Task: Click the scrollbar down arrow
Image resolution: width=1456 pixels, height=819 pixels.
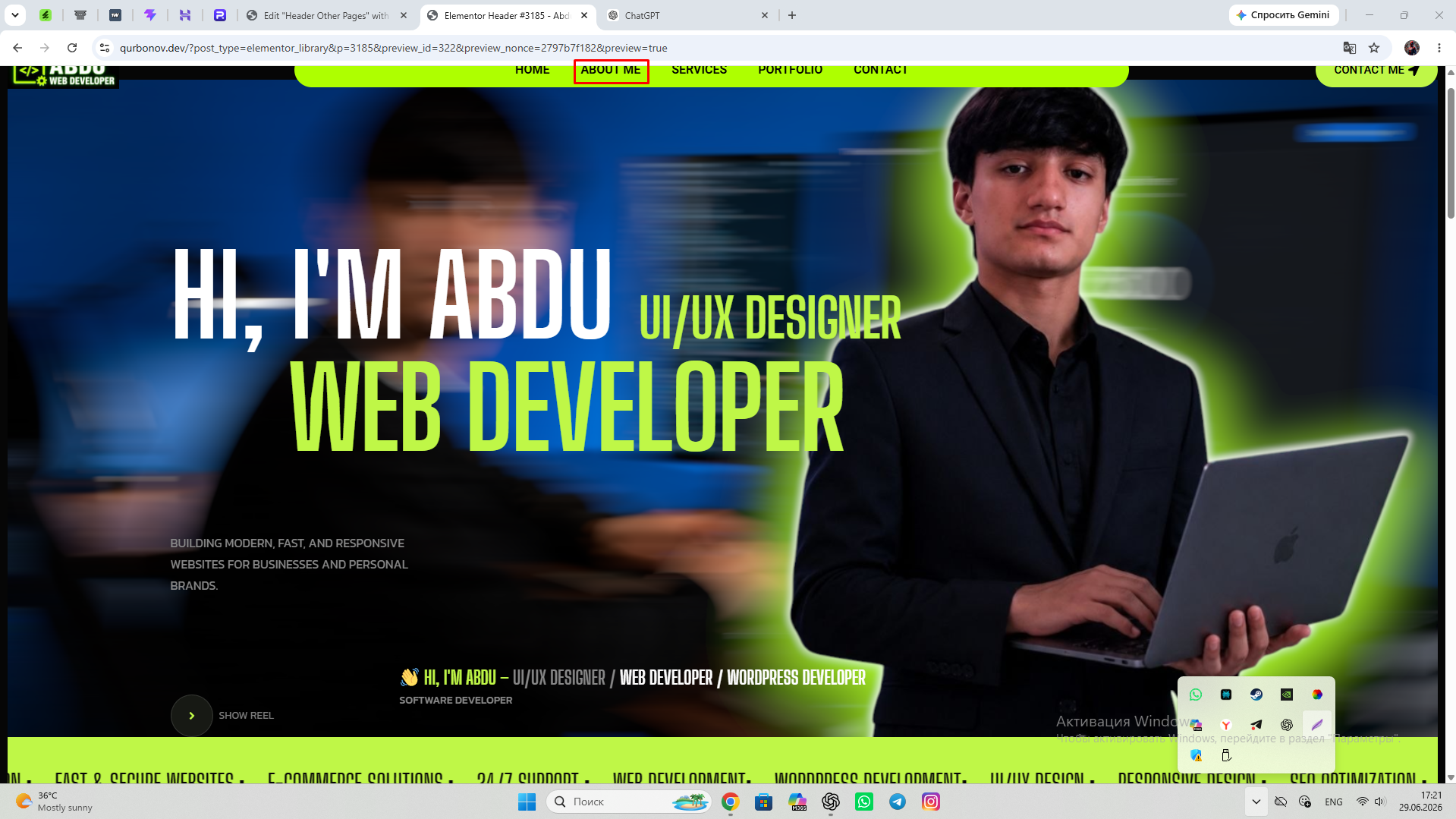Action: 1451,777
